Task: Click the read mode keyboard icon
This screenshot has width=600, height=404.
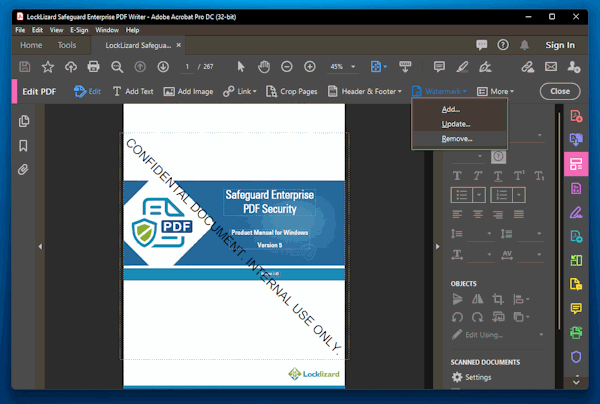Action: point(405,67)
